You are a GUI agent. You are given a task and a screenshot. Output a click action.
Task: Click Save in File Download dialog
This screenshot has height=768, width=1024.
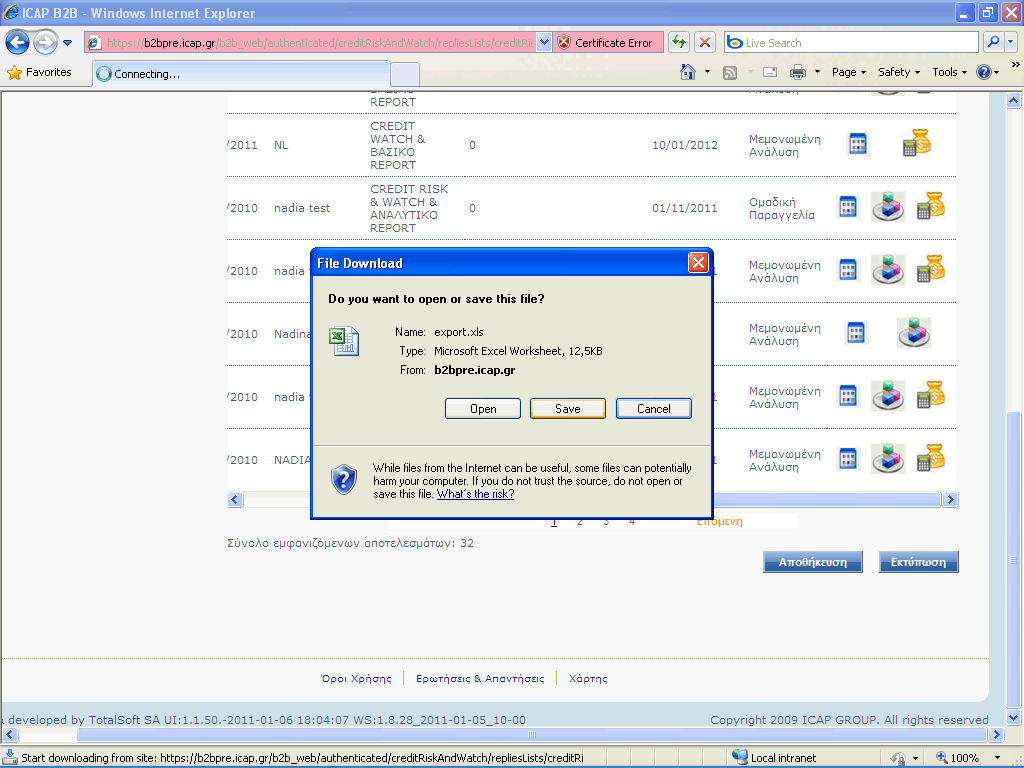tap(568, 409)
